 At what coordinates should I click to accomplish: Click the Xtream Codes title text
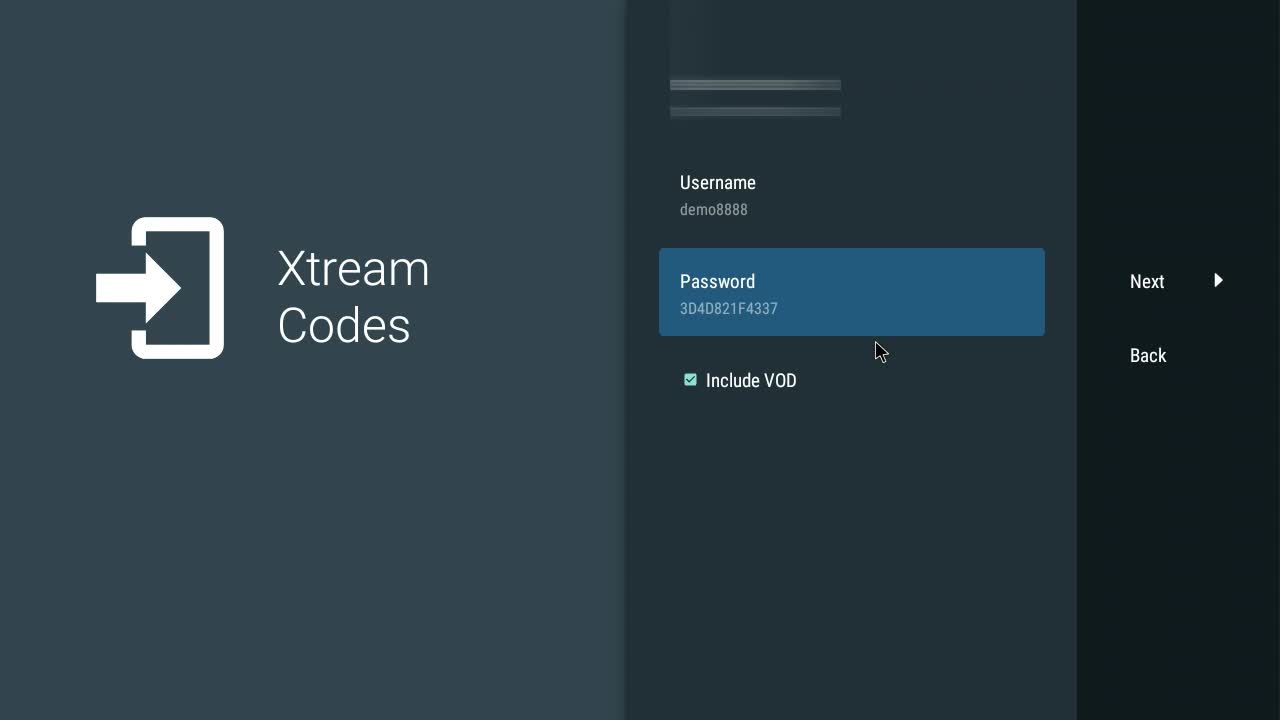point(353,297)
